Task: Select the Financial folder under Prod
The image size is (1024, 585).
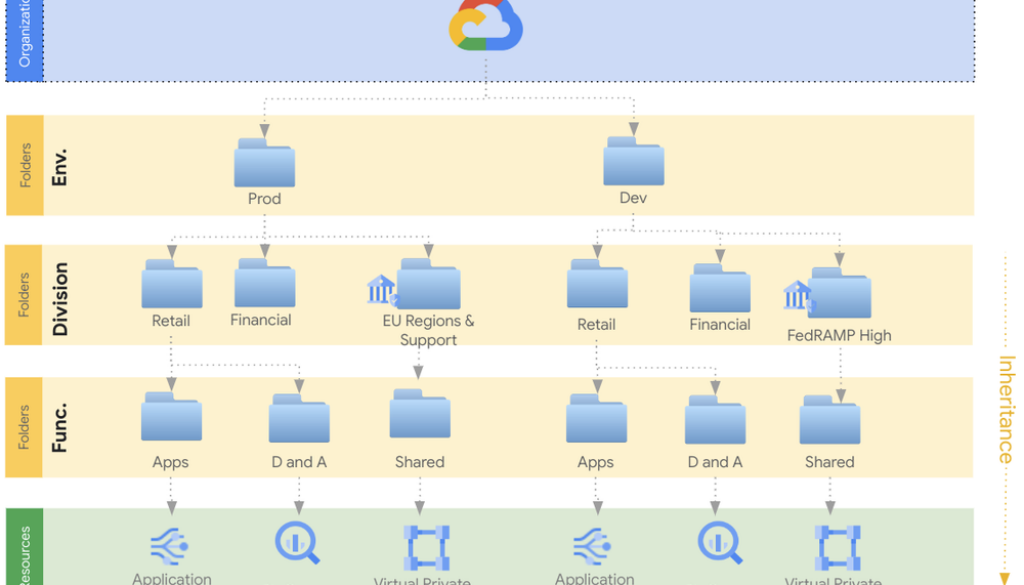Action: tap(264, 284)
